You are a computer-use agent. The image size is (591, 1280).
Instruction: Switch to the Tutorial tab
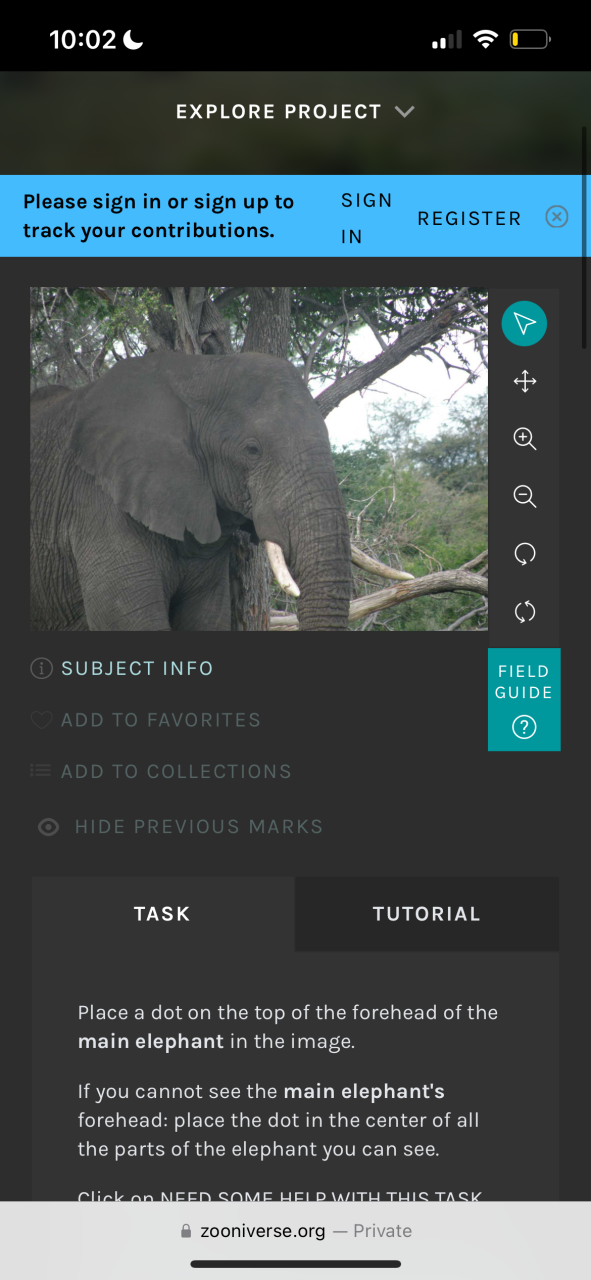427,914
